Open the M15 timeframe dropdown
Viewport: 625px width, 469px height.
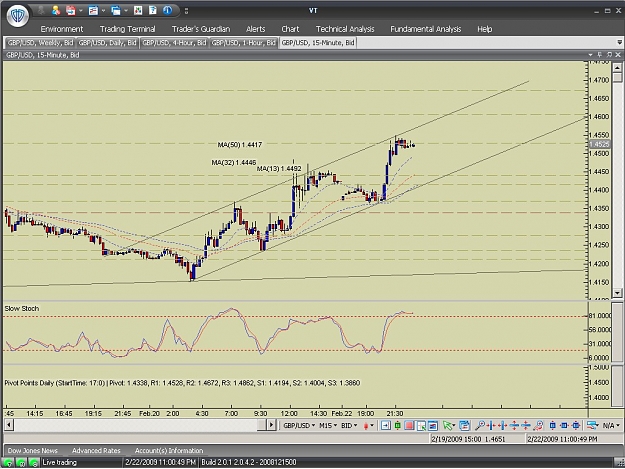coord(328,426)
